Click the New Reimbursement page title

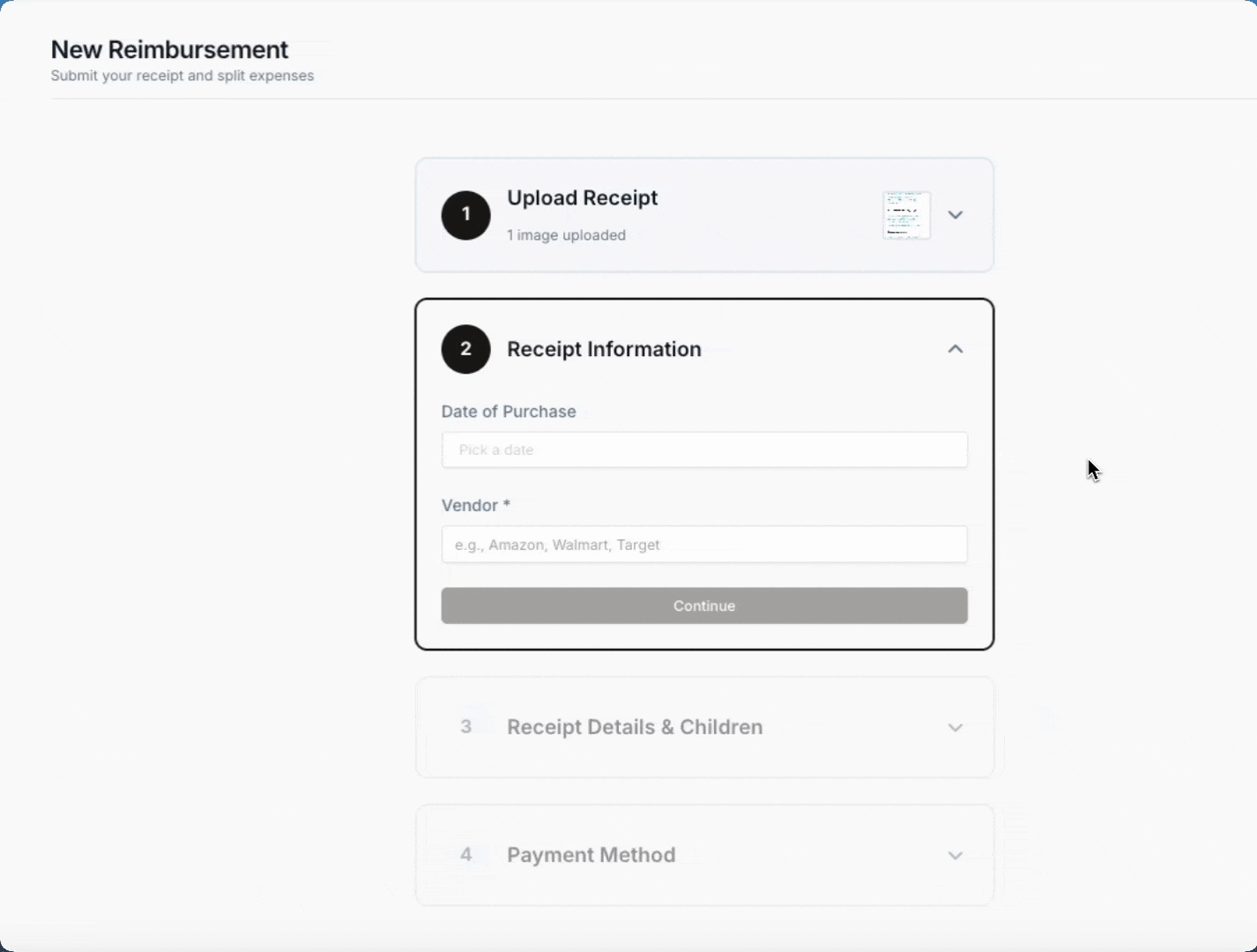(x=169, y=49)
